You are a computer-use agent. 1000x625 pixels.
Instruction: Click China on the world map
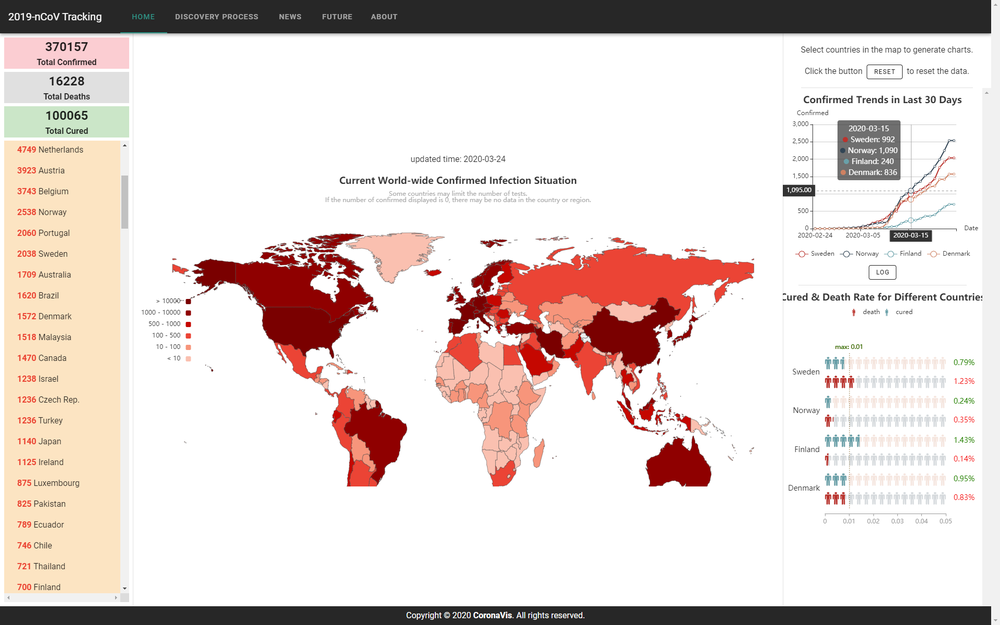(x=628, y=335)
